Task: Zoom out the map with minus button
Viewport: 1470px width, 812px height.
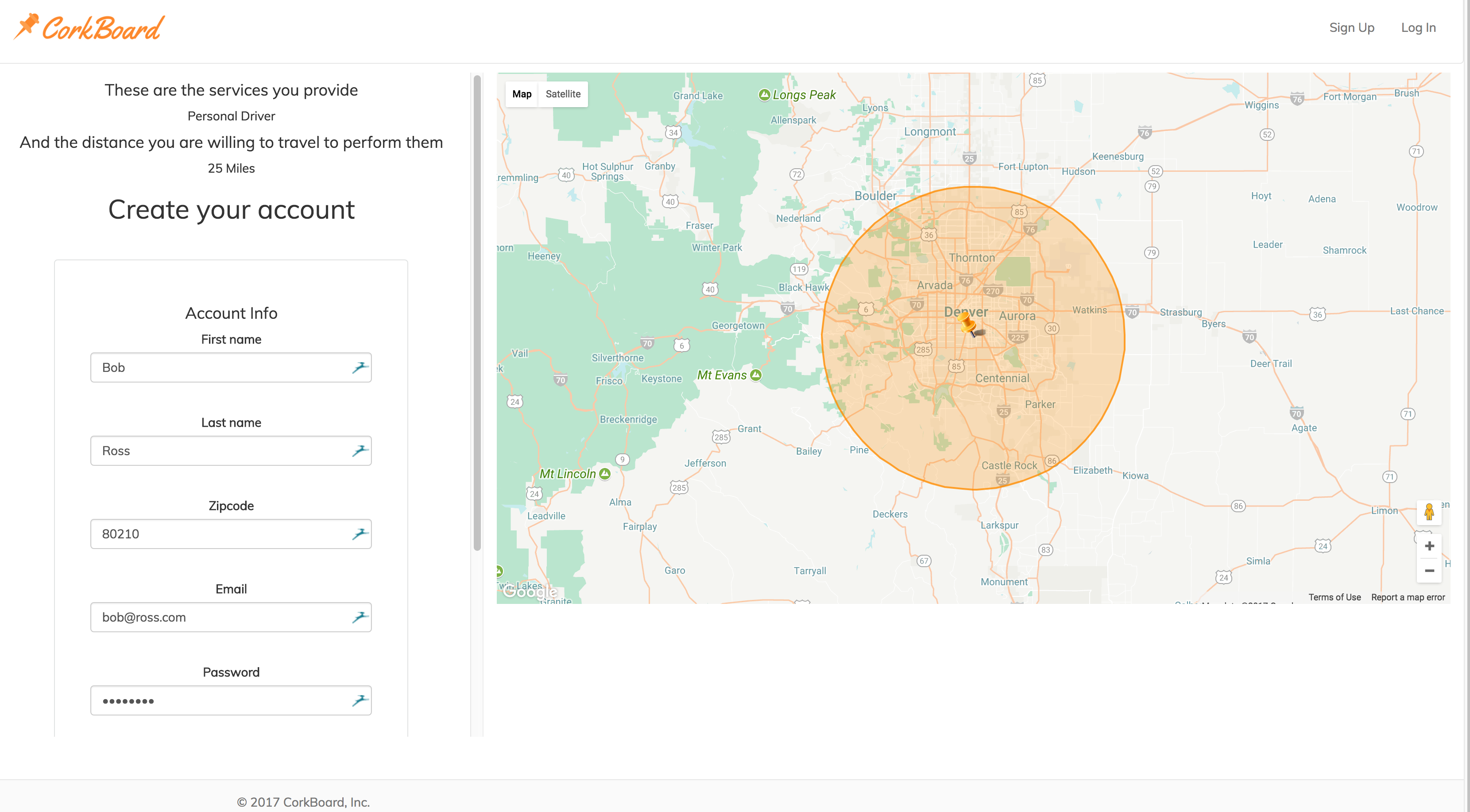Action: (1429, 571)
